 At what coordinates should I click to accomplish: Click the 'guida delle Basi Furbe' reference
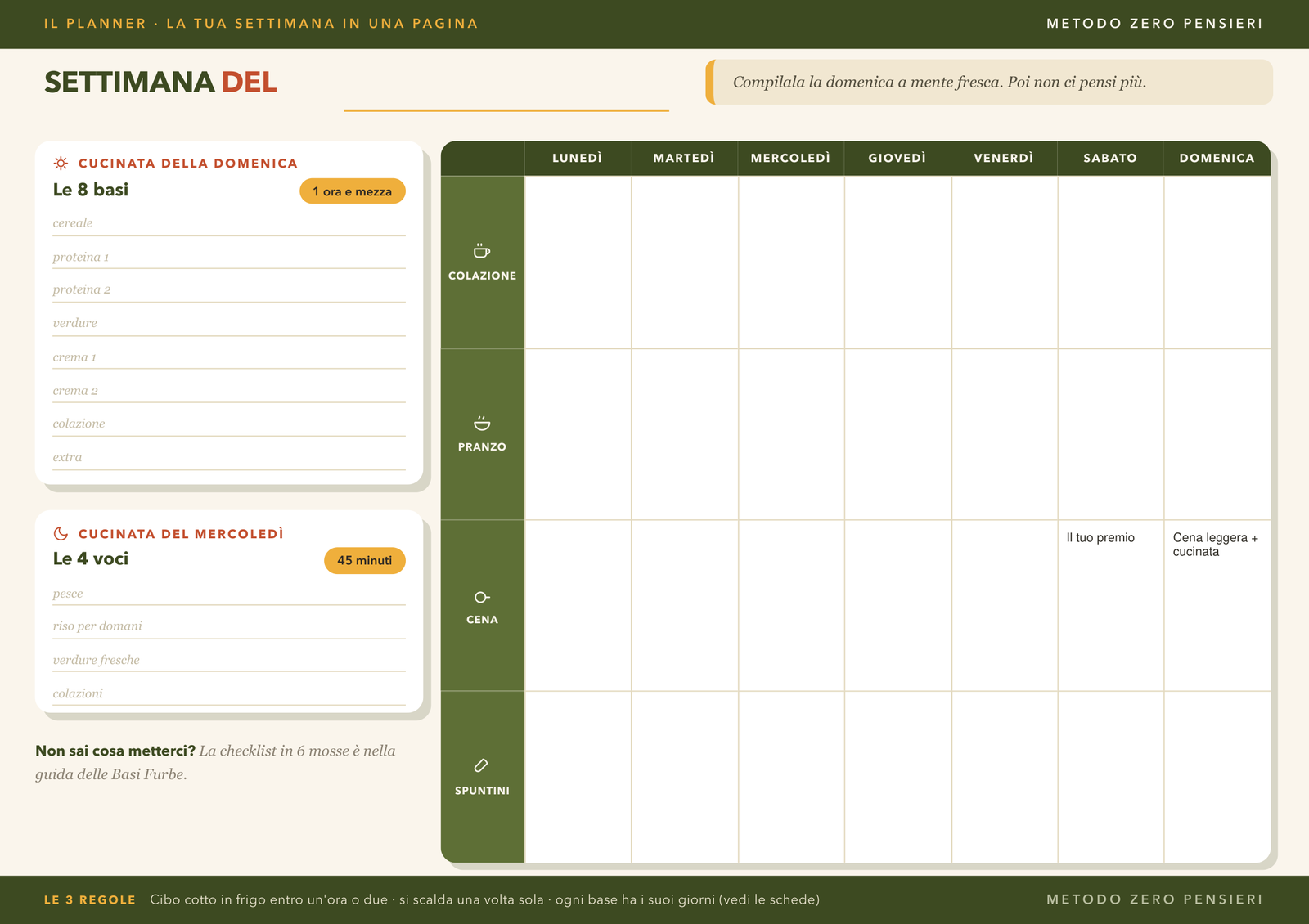(111, 774)
